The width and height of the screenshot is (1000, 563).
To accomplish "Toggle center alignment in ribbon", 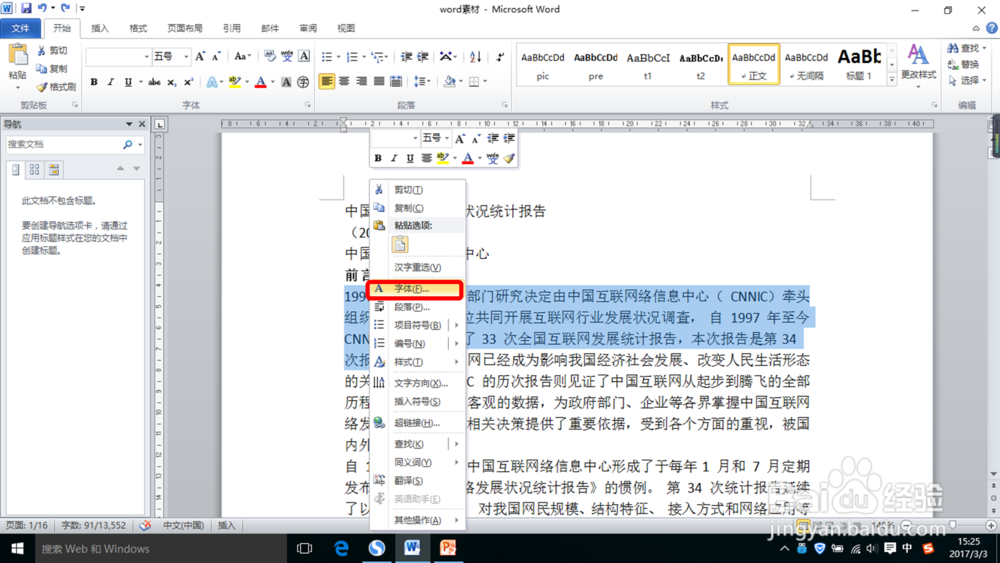I will 344,82.
